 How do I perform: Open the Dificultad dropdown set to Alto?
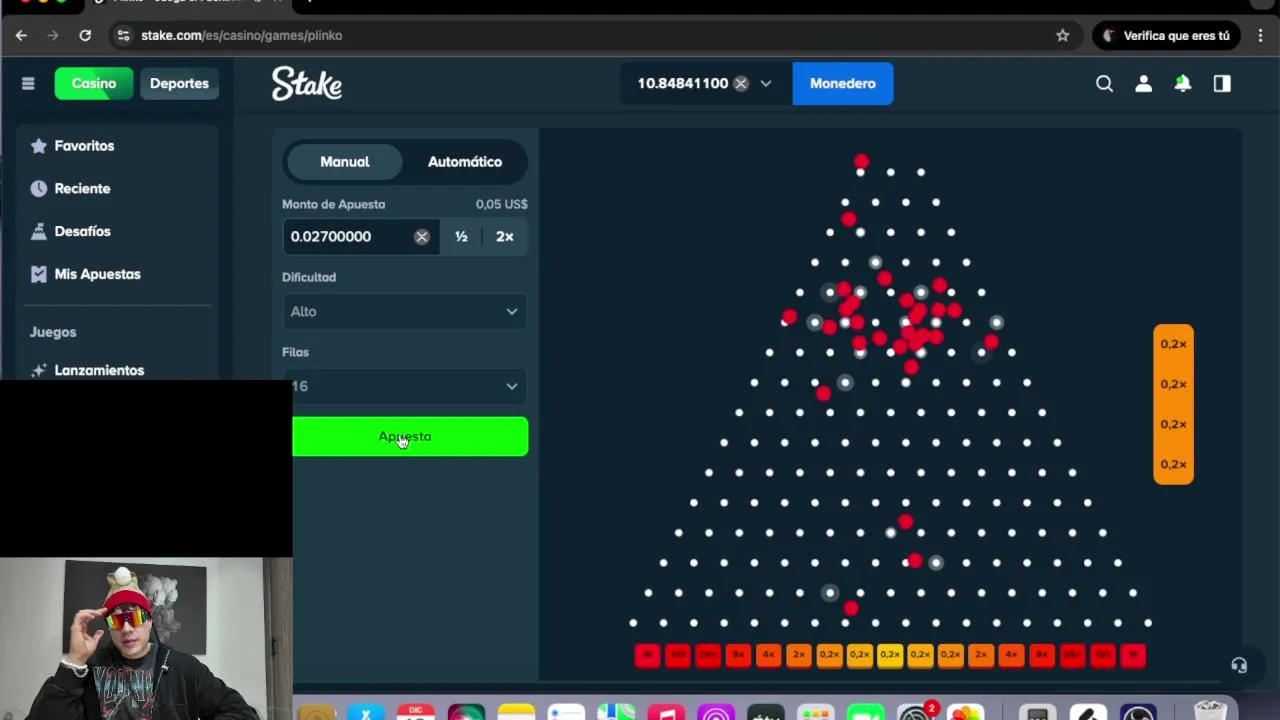pos(405,311)
